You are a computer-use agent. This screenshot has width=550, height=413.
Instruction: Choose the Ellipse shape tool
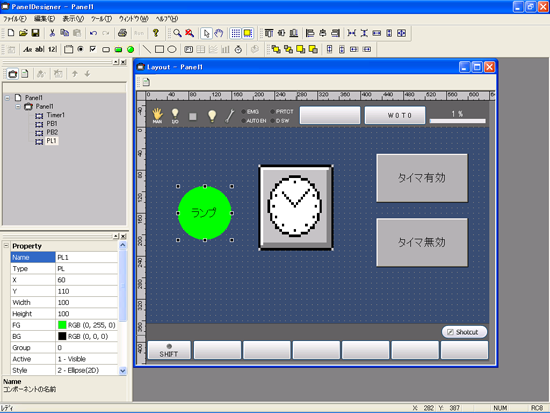coord(172,49)
